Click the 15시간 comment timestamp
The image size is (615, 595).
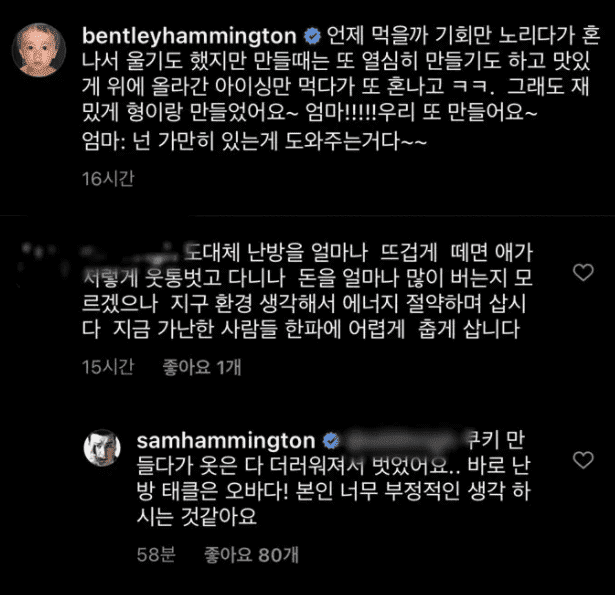pyautogui.click(x=108, y=367)
